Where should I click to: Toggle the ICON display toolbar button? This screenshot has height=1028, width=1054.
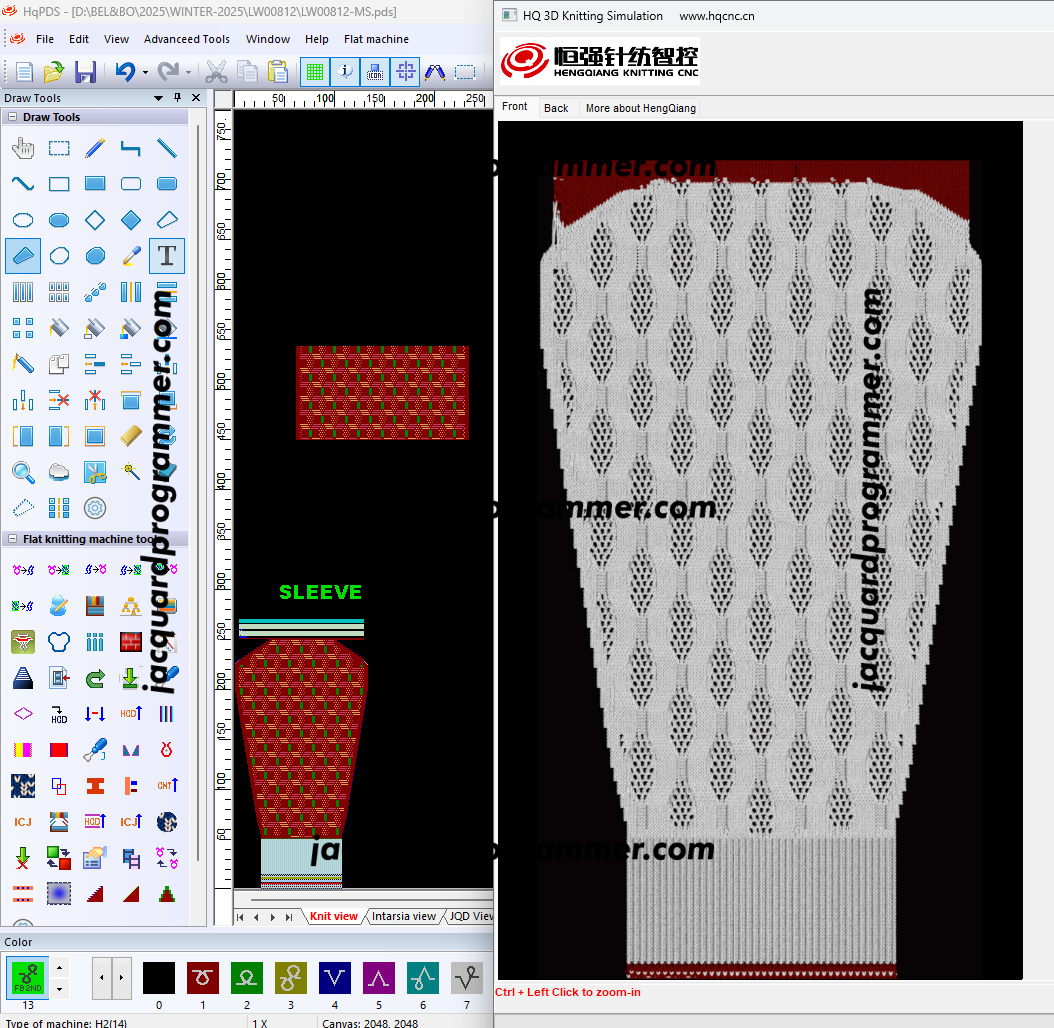375,72
